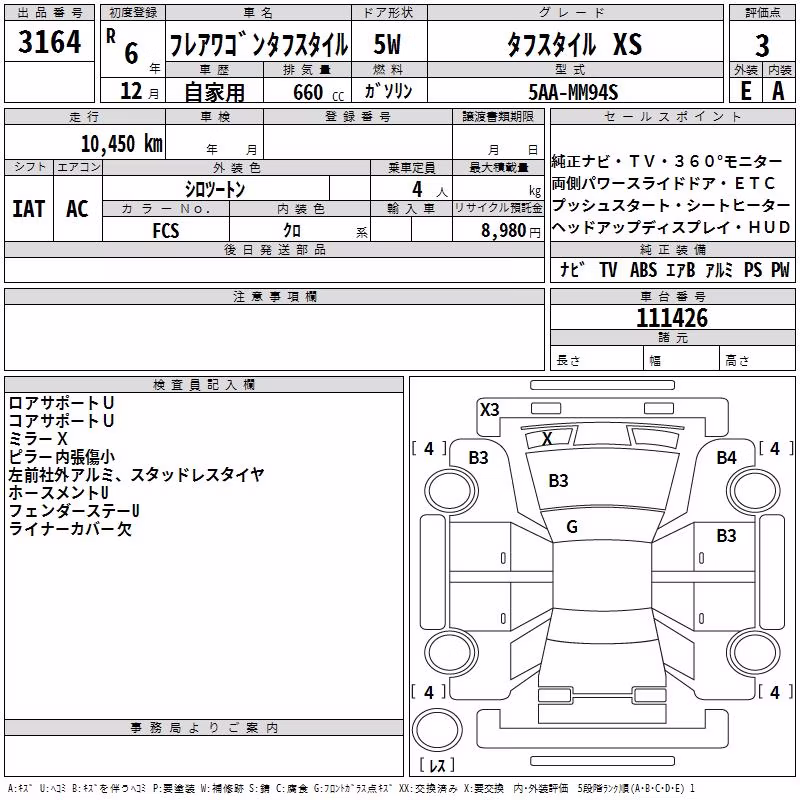800x800 pixels.
Task: Click the X3 damage mark on front bumper
Action: pyautogui.click(x=489, y=410)
